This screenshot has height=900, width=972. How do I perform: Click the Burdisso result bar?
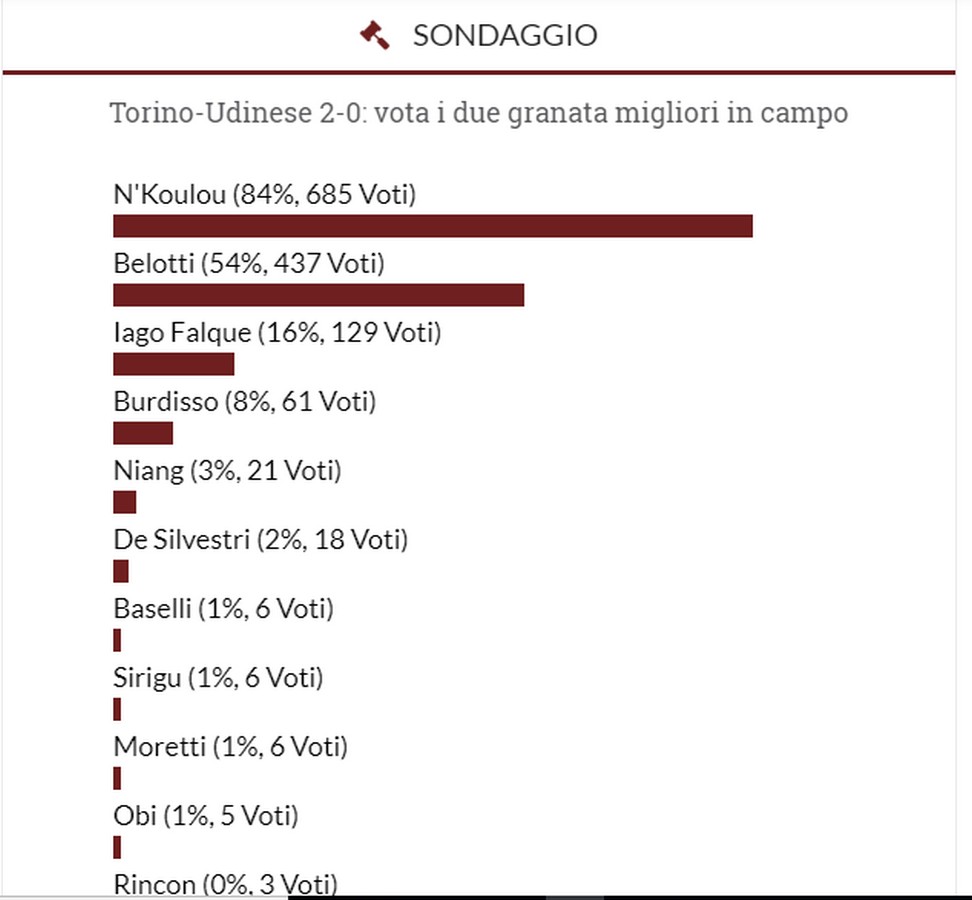coord(143,433)
